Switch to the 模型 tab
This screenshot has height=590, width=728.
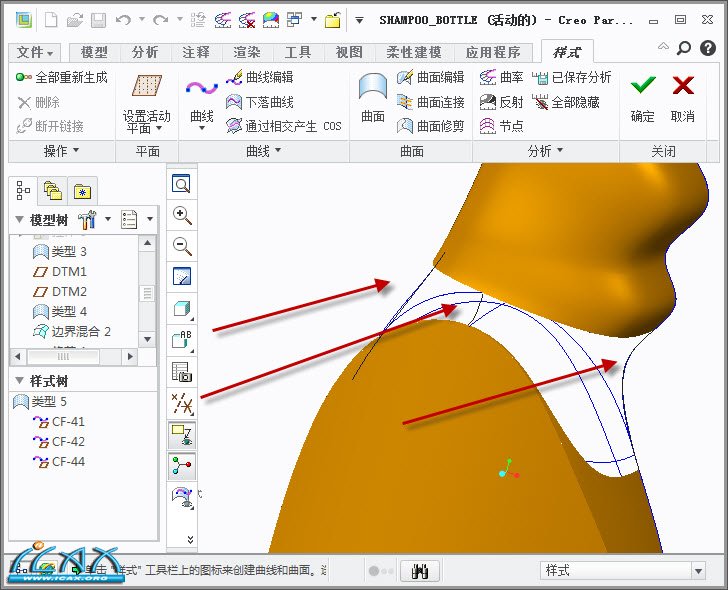(94, 52)
